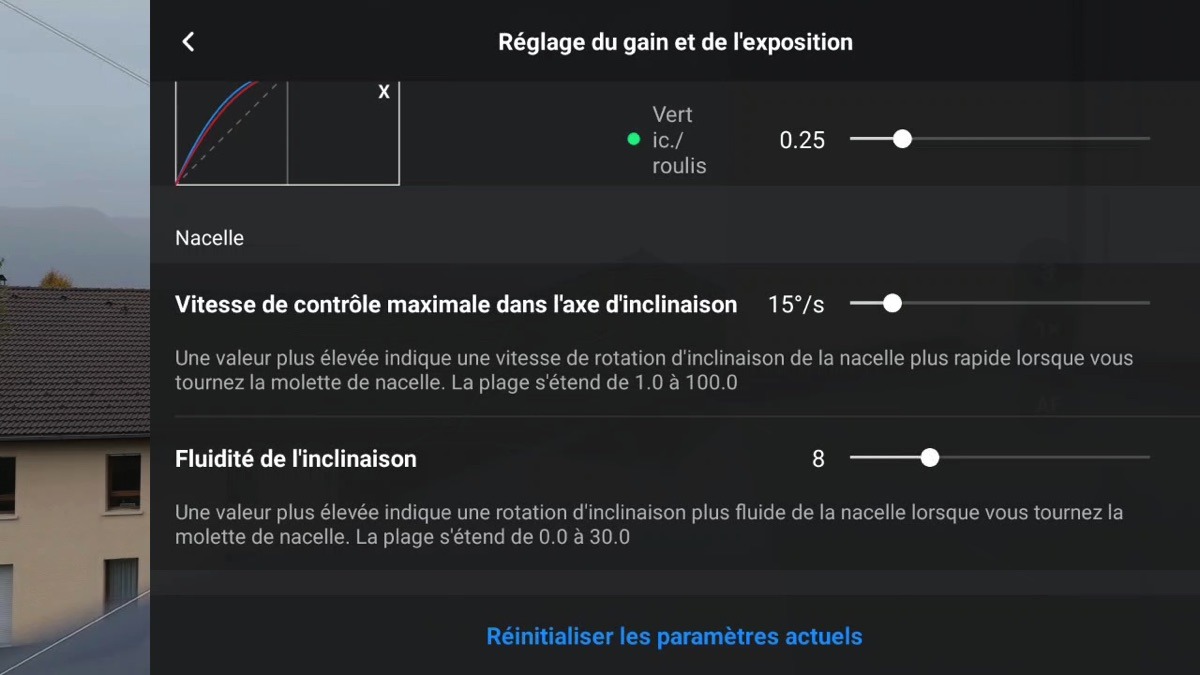Click the green dot beside Vert ic./roulis
Screen dimensions: 1200x675
coord(633,140)
